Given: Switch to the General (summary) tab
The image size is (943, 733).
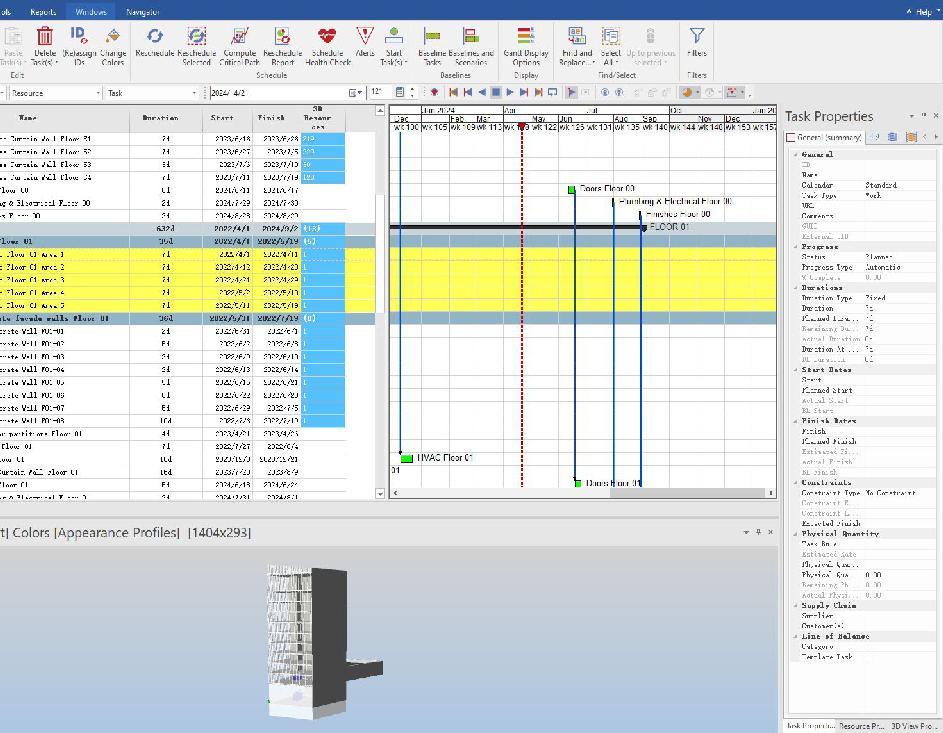Looking at the screenshot, I should (825, 137).
